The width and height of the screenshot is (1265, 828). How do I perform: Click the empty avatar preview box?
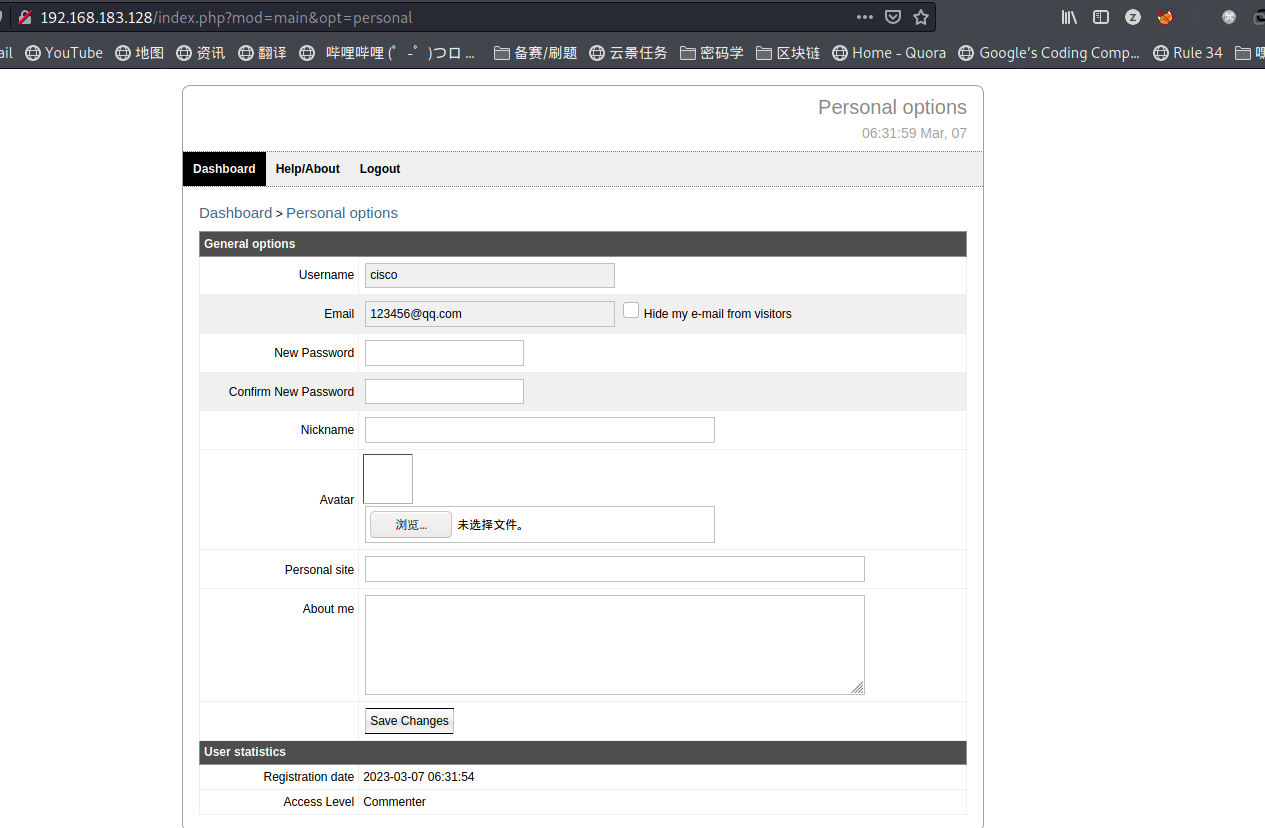[x=388, y=479]
